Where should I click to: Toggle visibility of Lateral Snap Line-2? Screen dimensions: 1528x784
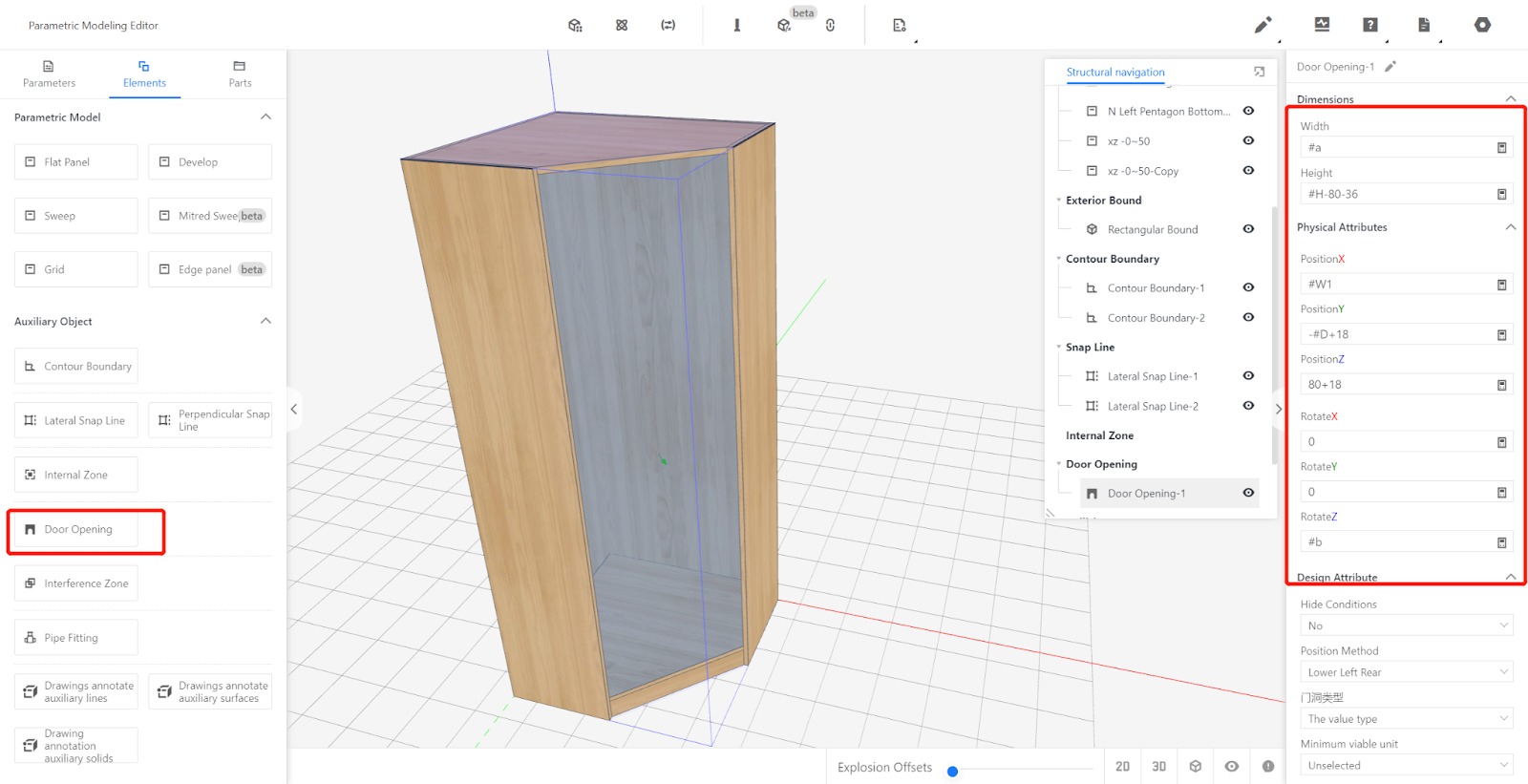[x=1248, y=406]
